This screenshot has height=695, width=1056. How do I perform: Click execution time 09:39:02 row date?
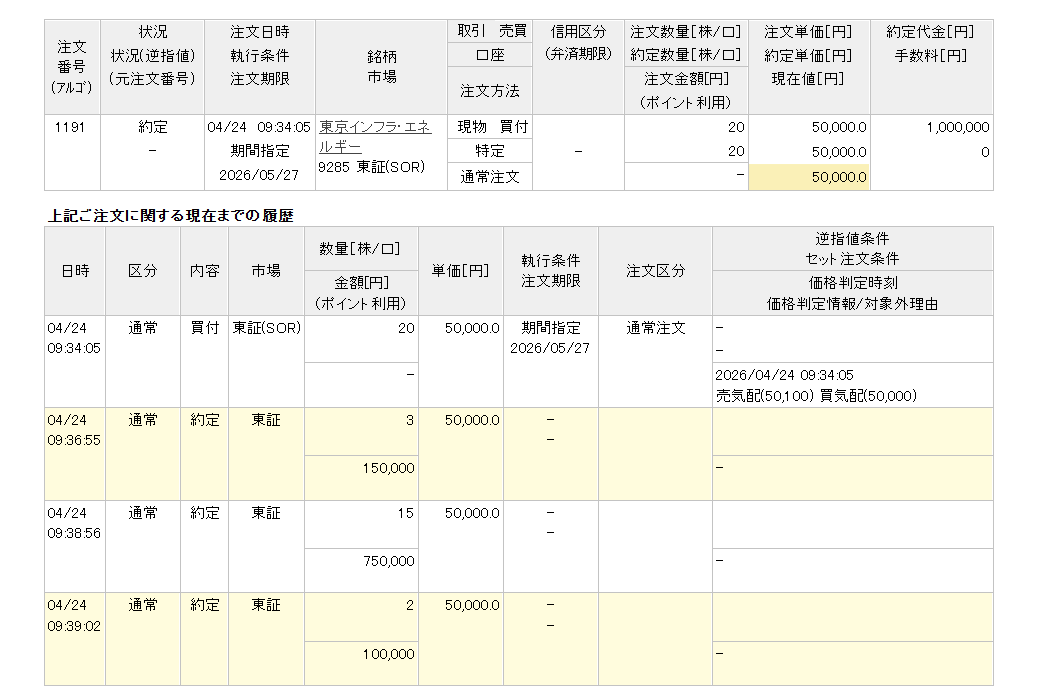click(74, 616)
